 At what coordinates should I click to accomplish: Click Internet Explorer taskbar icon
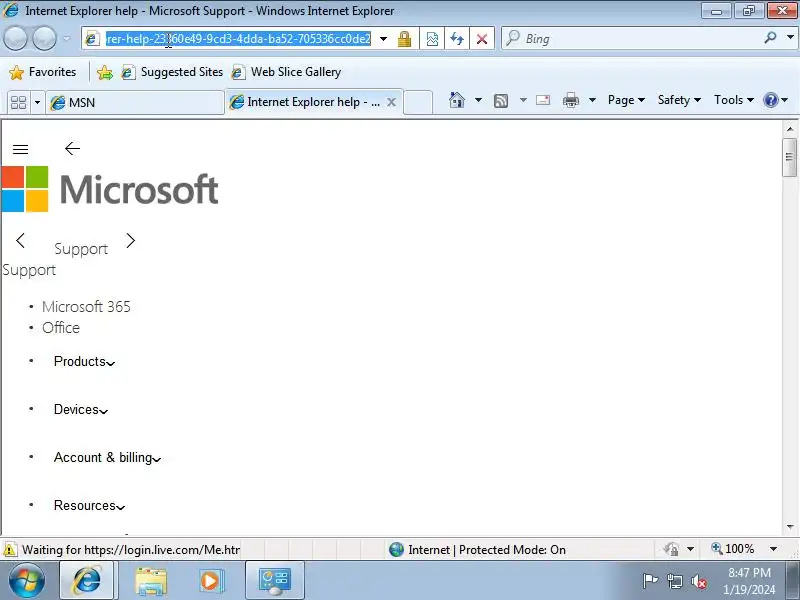86,580
